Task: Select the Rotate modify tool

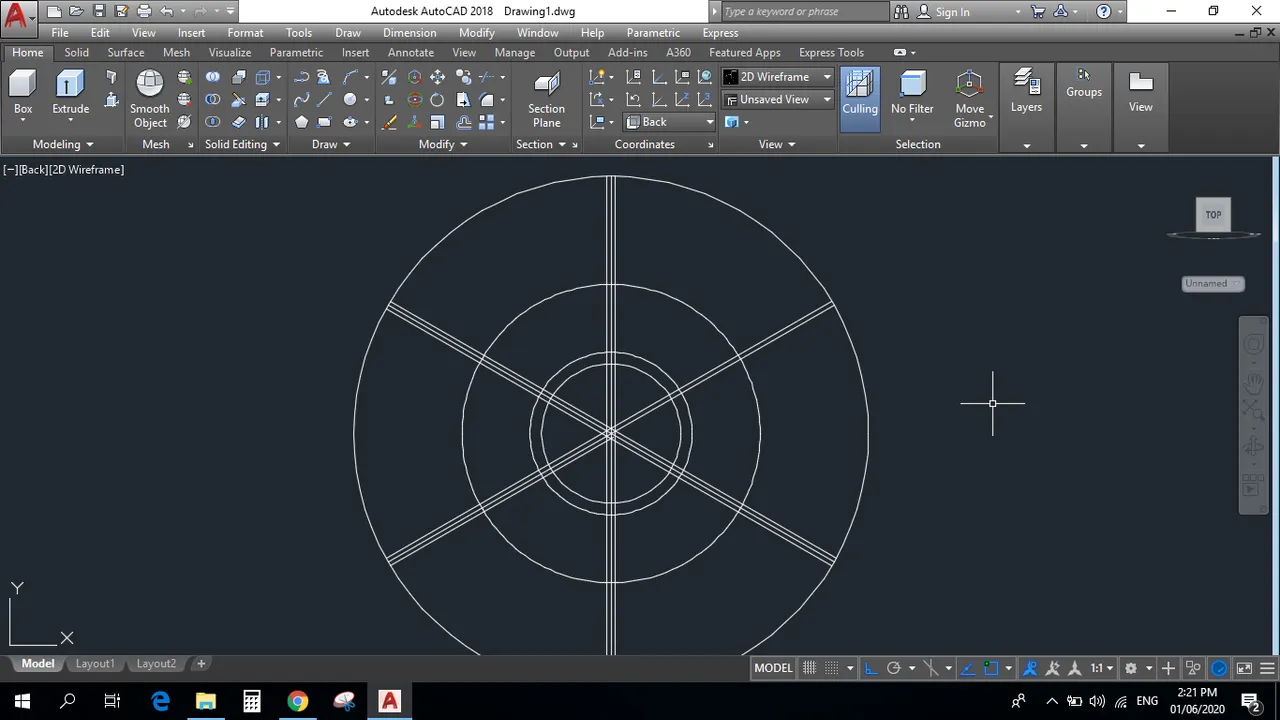Action: coord(438,99)
